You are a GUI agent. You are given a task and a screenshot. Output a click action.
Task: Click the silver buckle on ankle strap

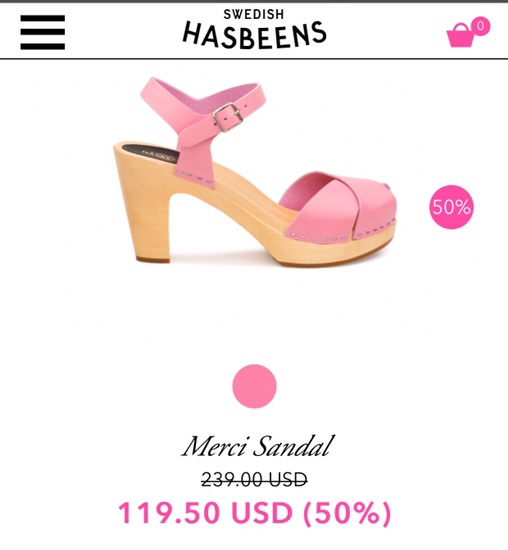pos(228,117)
